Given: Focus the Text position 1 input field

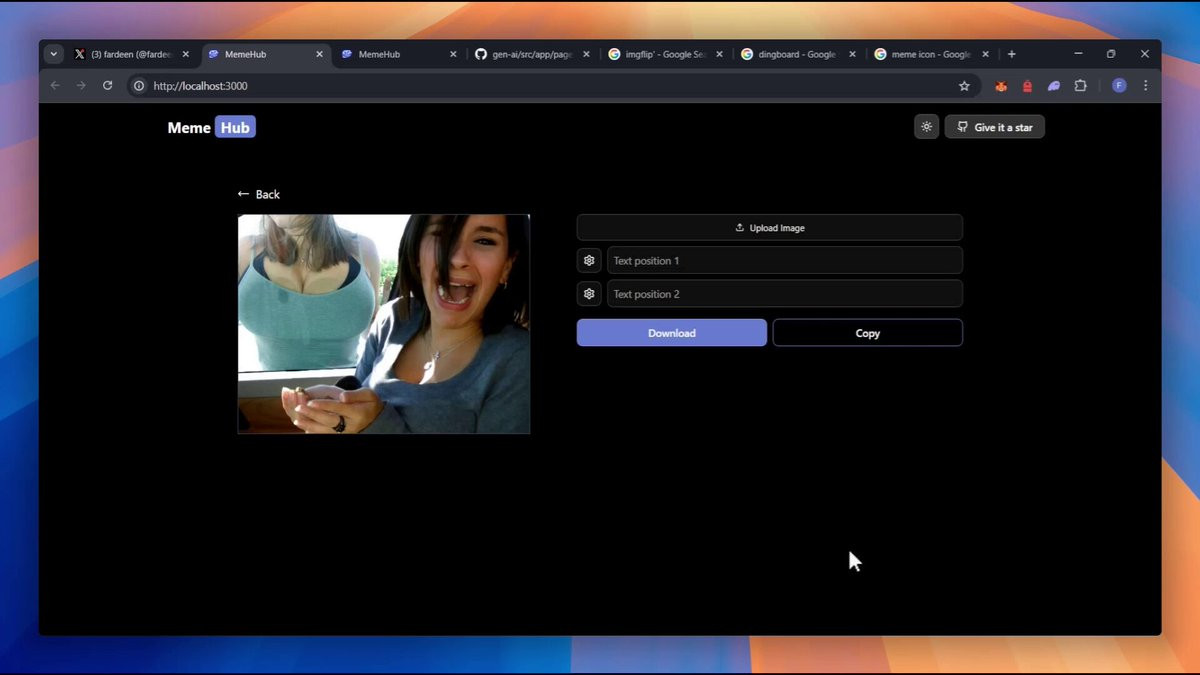Looking at the screenshot, I should (x=784, y=261).
